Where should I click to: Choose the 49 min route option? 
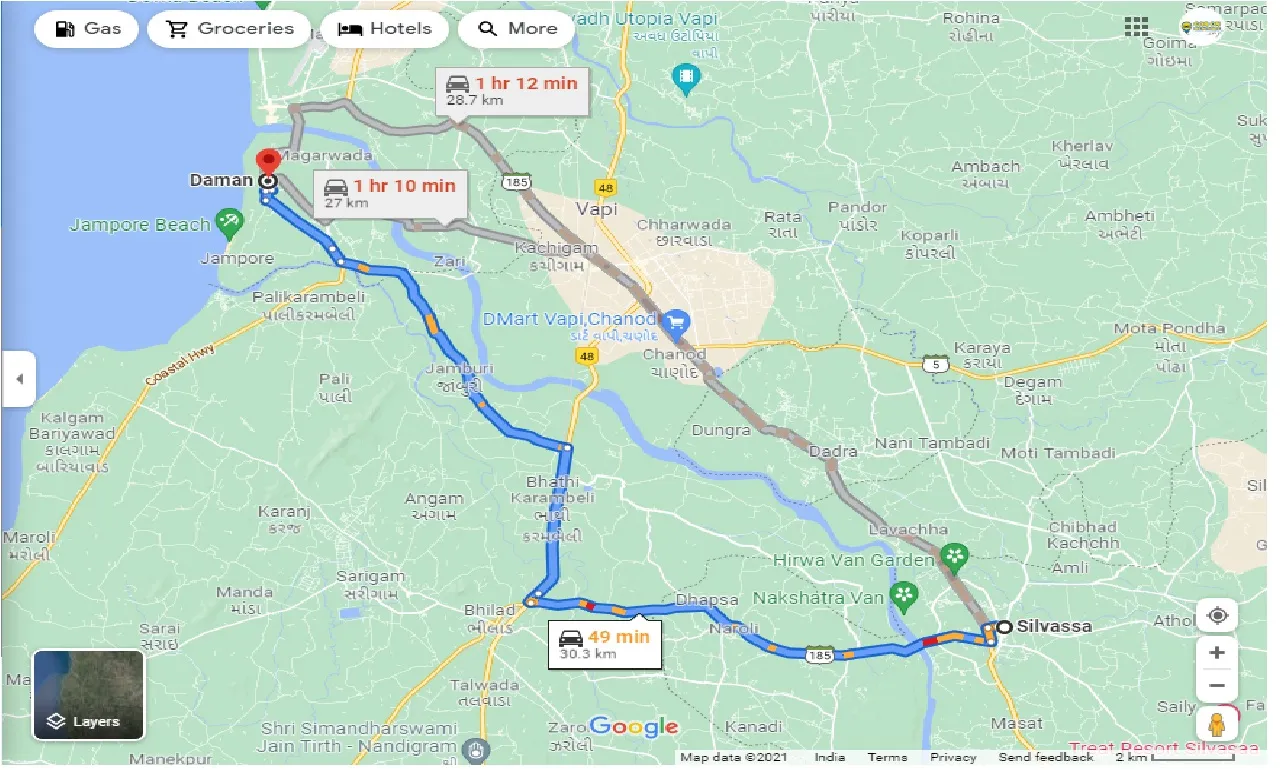tap(605, 645)
